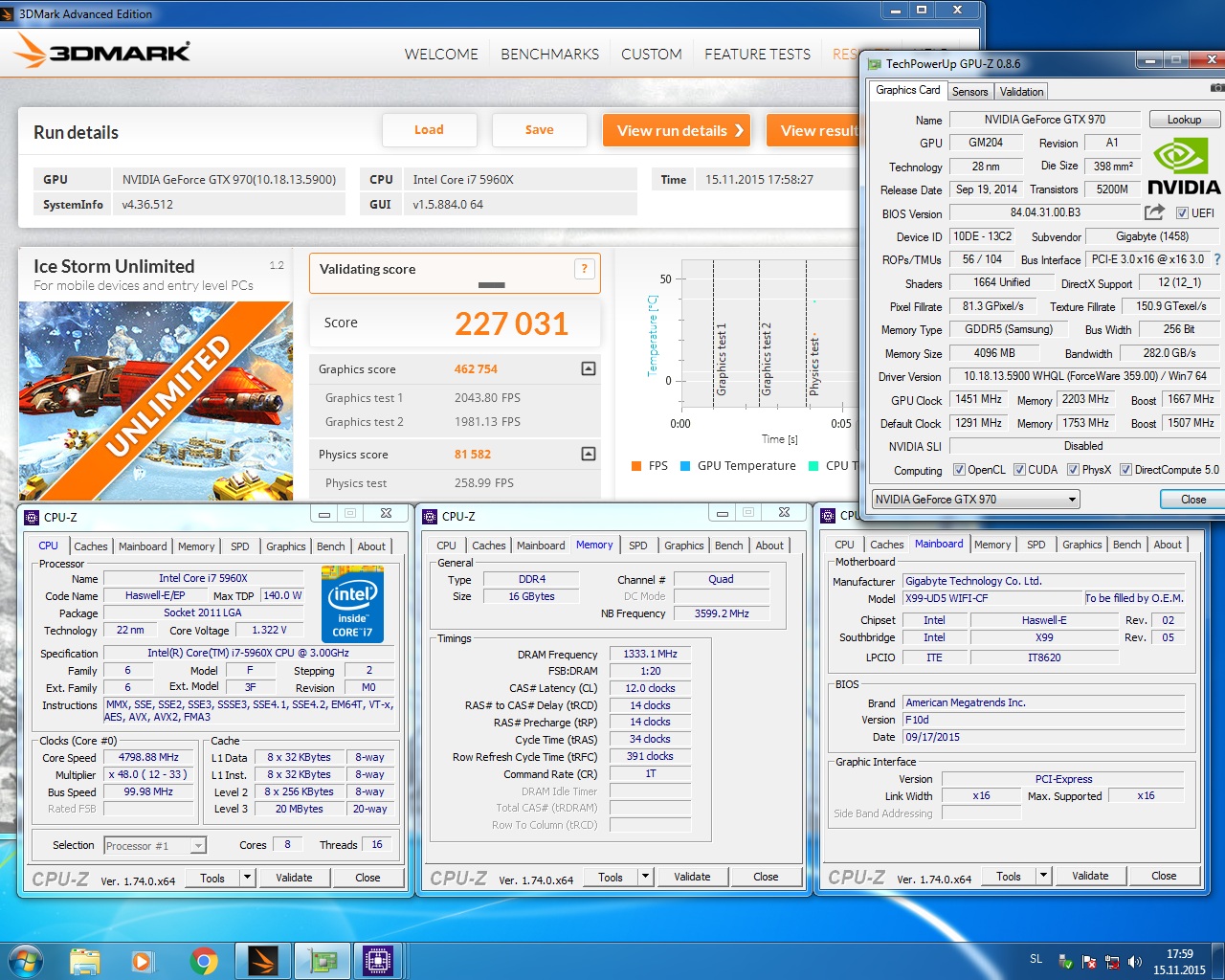Open the SPD tab in Memory CPU-Z window
Screen dimensions: 1225x980
pyautogui.click(x=638, y=546)
